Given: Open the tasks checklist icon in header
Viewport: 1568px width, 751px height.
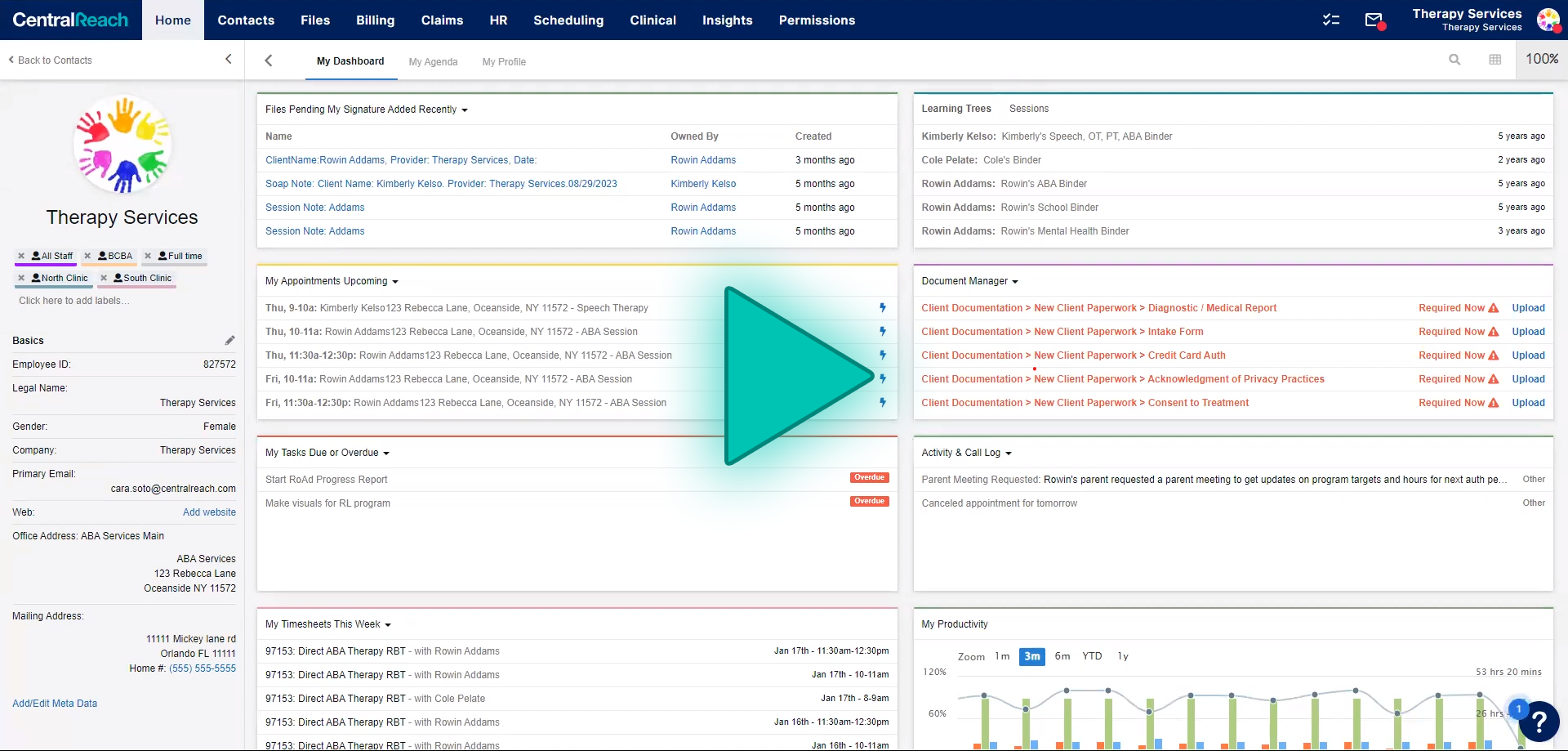Looking at the screenshot, I should click(1331, 20).
